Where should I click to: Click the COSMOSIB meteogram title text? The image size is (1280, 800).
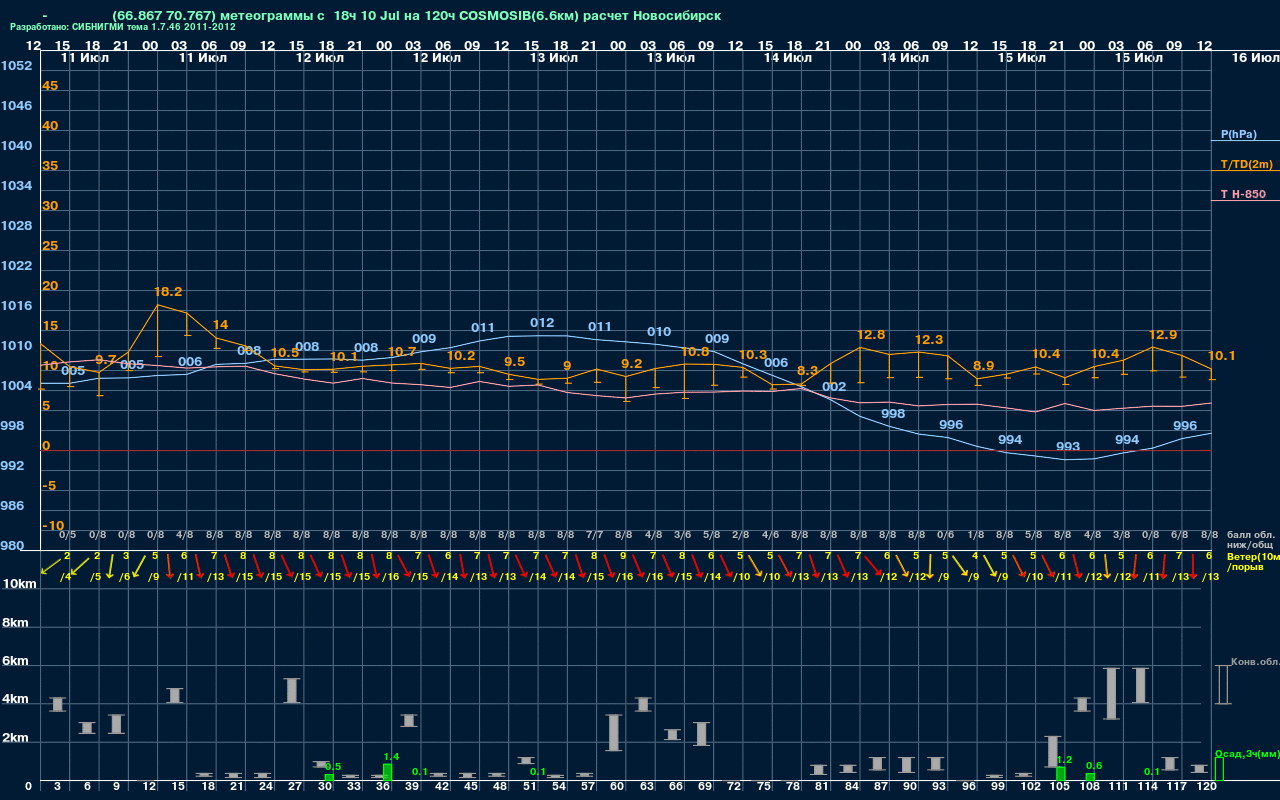[416, 16]
